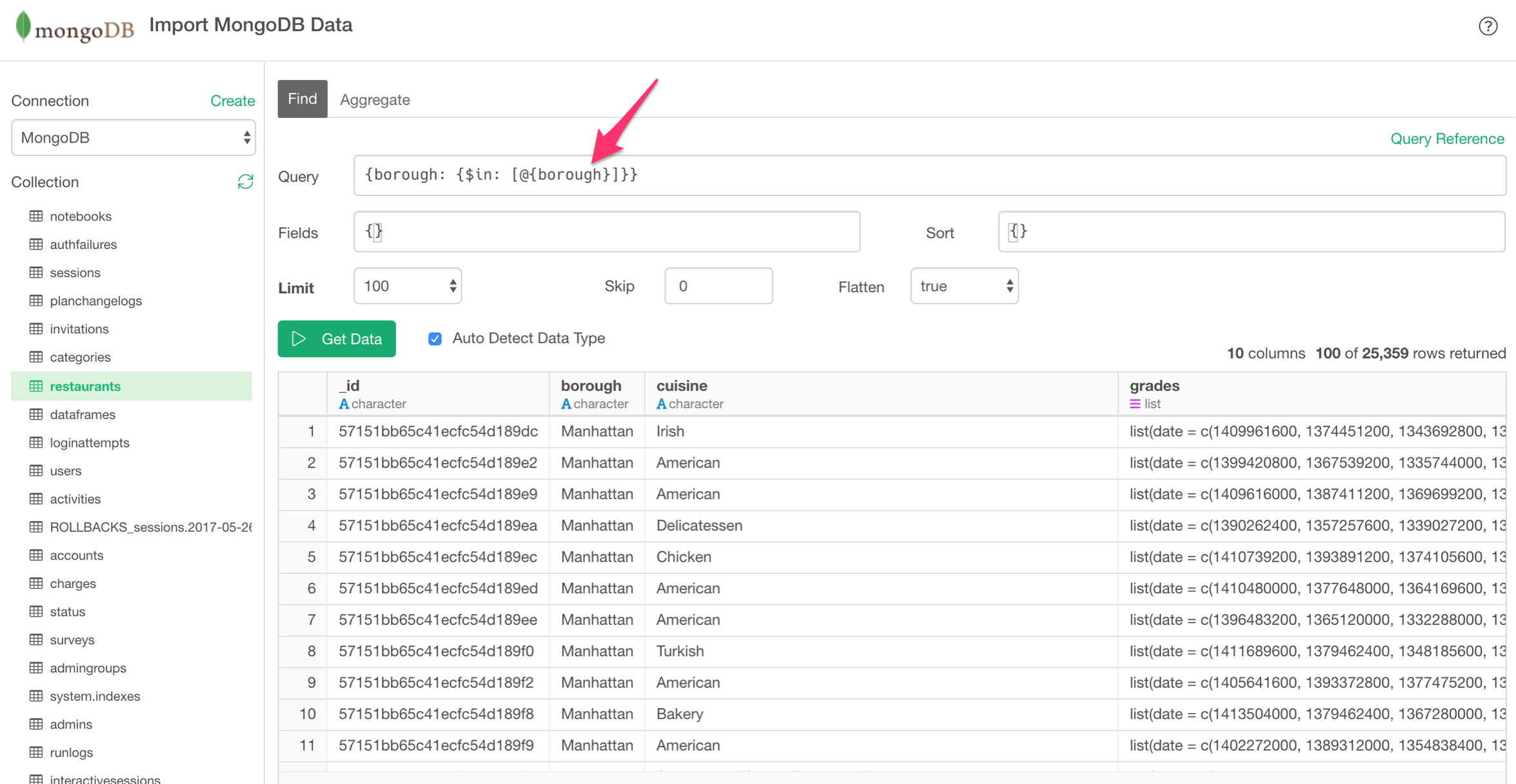1516x784 pixels.
Task: Select the surveys collection
Action: point(72,640)
